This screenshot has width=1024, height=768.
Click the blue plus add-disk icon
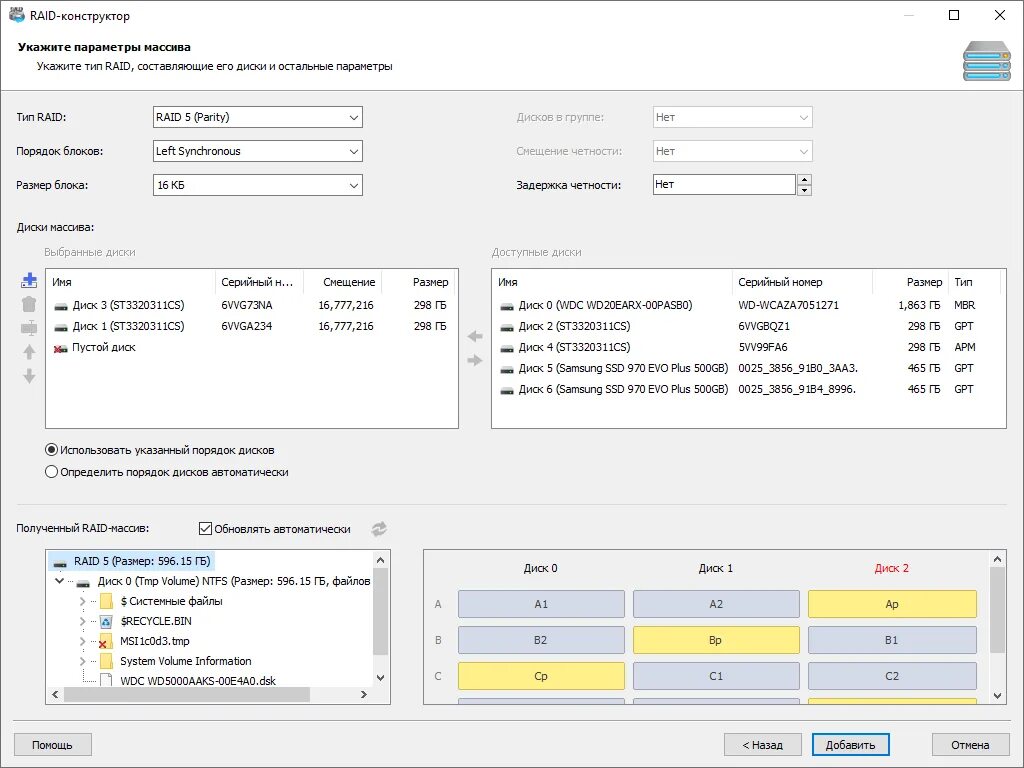coord(29,280)
